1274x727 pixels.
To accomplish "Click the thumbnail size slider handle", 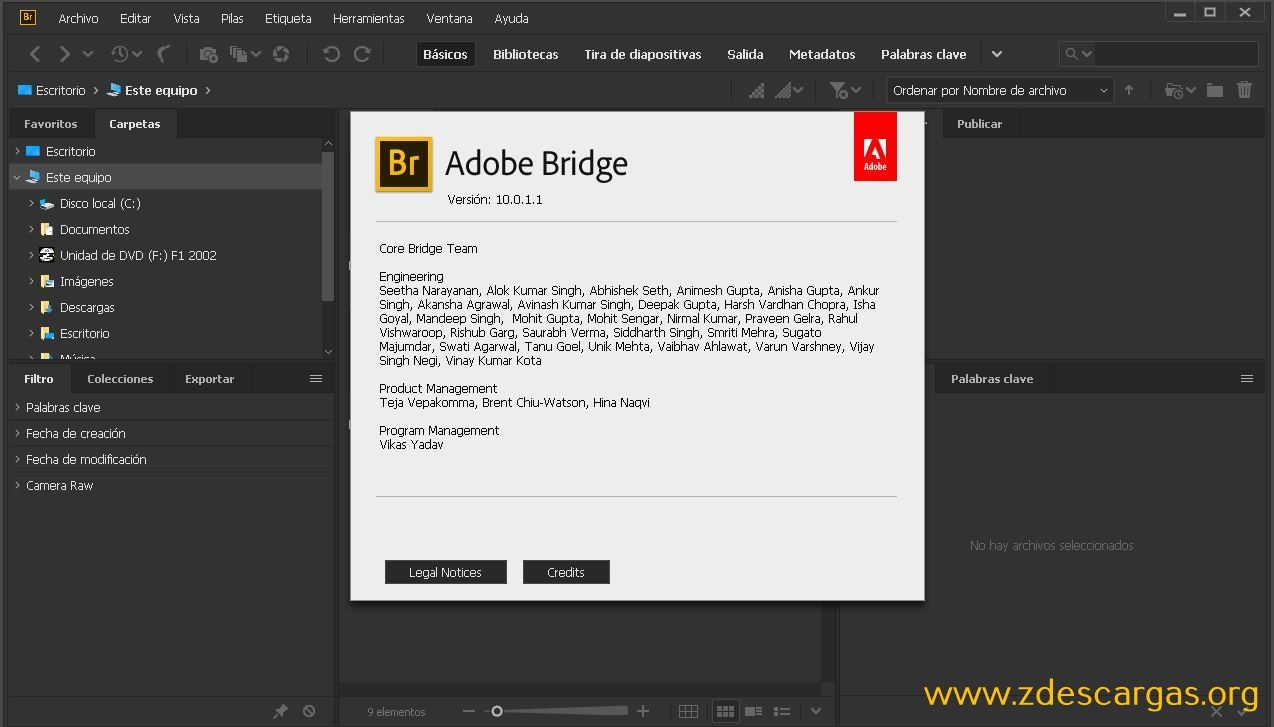I will [x=496, y=711].
